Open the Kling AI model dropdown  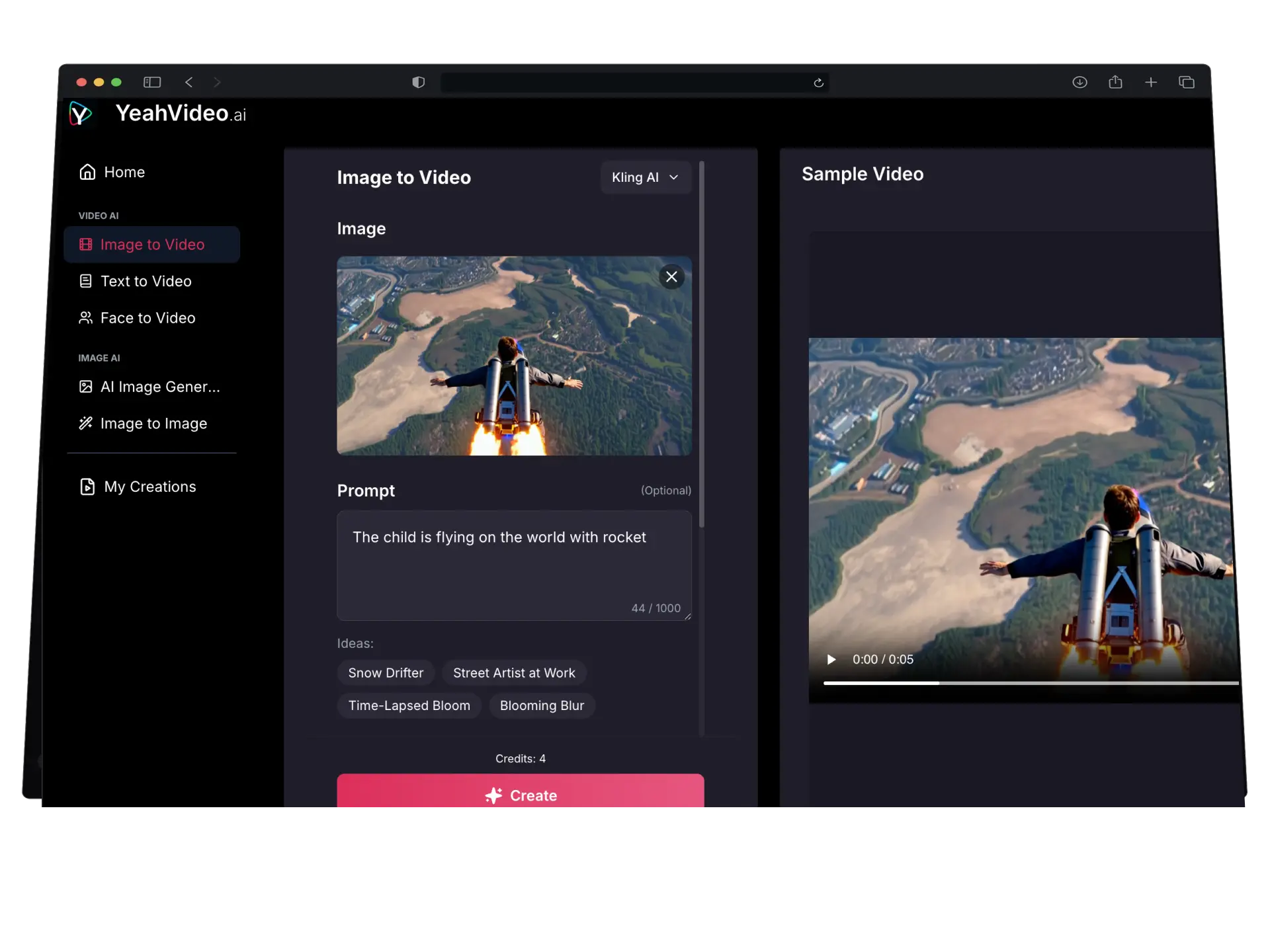pyautogui.click(x=645, y=177)
